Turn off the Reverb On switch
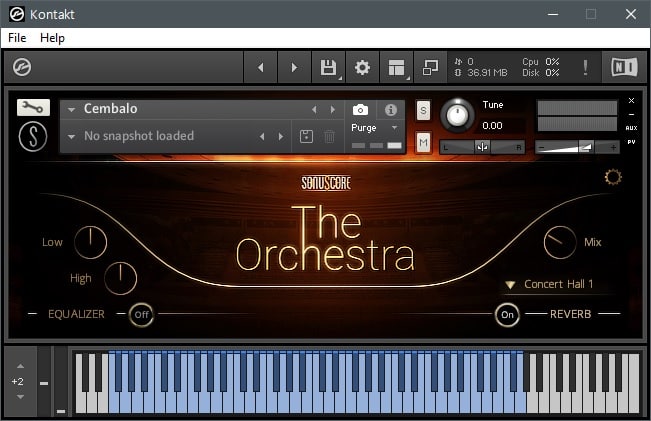This screenshot has height=421, width=651. [507, 314]
